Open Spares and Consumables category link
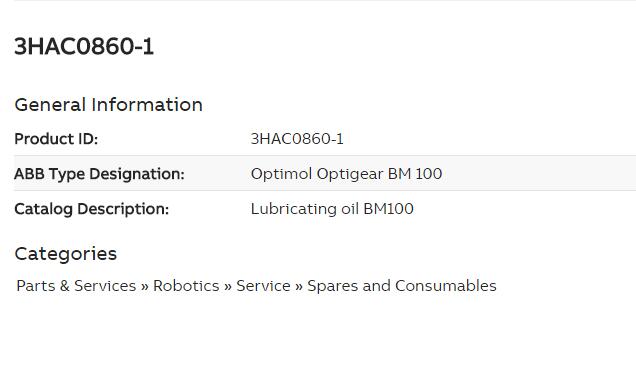The width and height of the screenshot is (636, 376). (x=402, y=286)
